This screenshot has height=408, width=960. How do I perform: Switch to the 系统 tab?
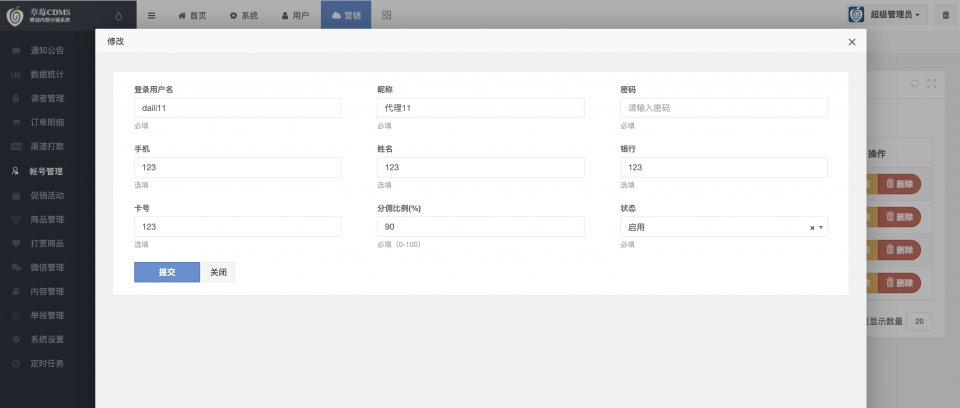[x=244, y=16]
